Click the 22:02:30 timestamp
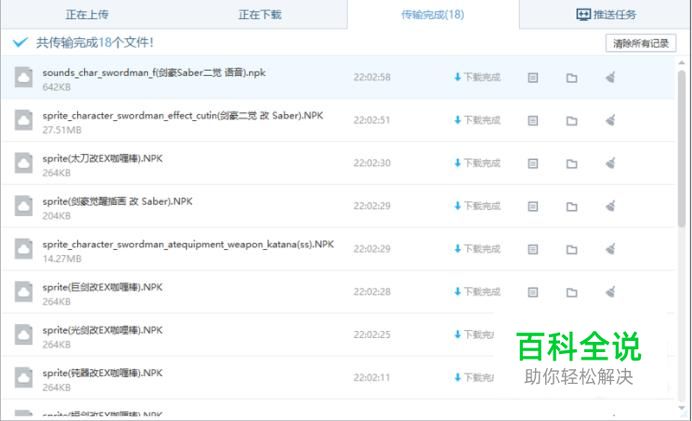Image resolution: width=692 pixels, height=421 pixels. point(372,163)
